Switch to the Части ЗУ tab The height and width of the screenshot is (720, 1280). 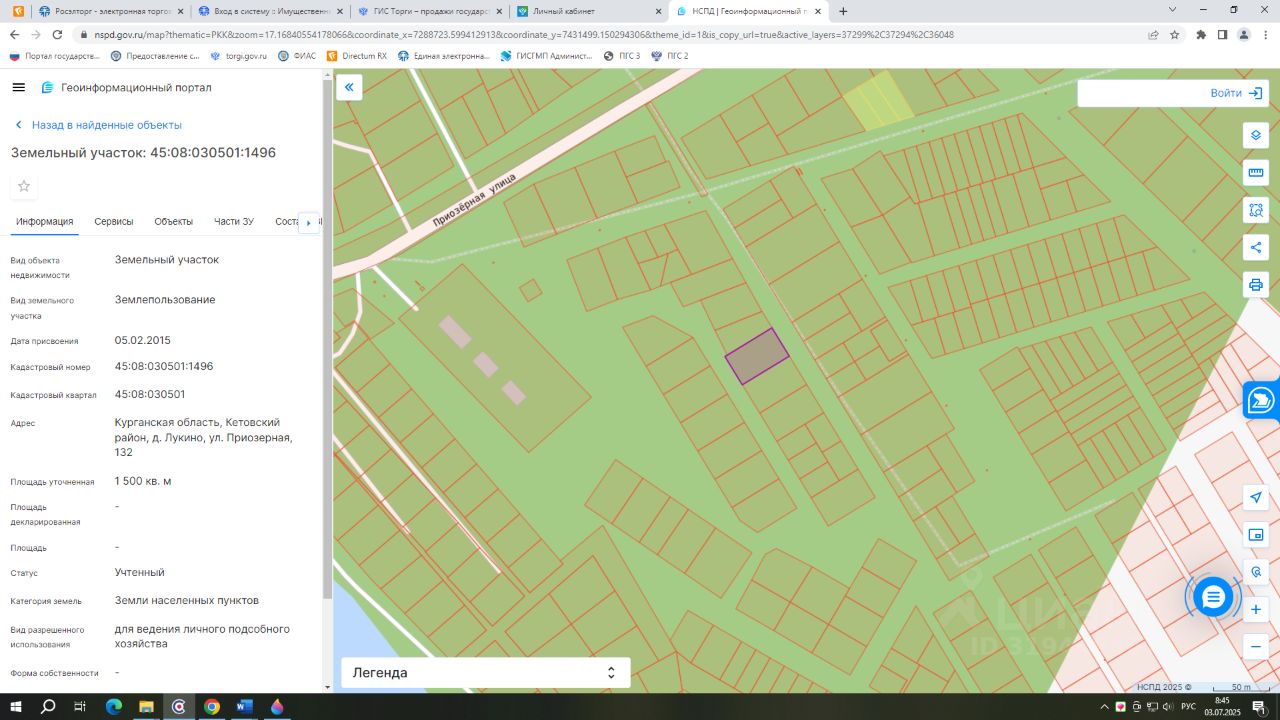[234, 222]
